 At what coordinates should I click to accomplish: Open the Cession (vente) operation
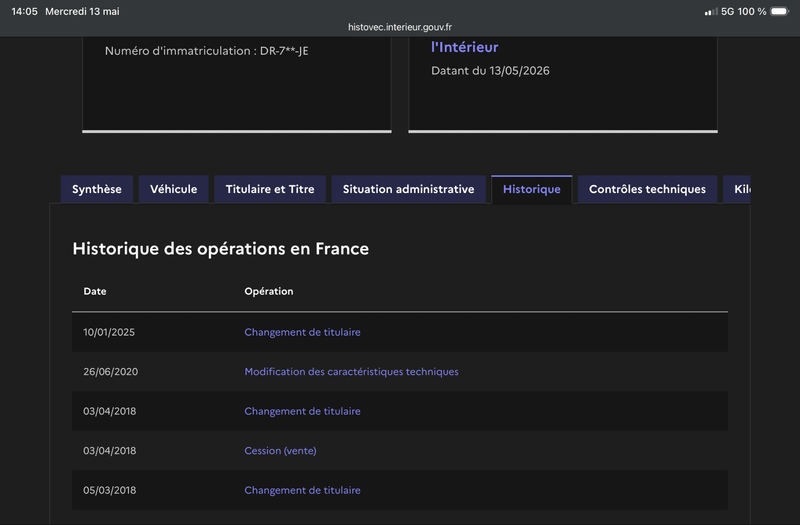(x=280, y=451)
